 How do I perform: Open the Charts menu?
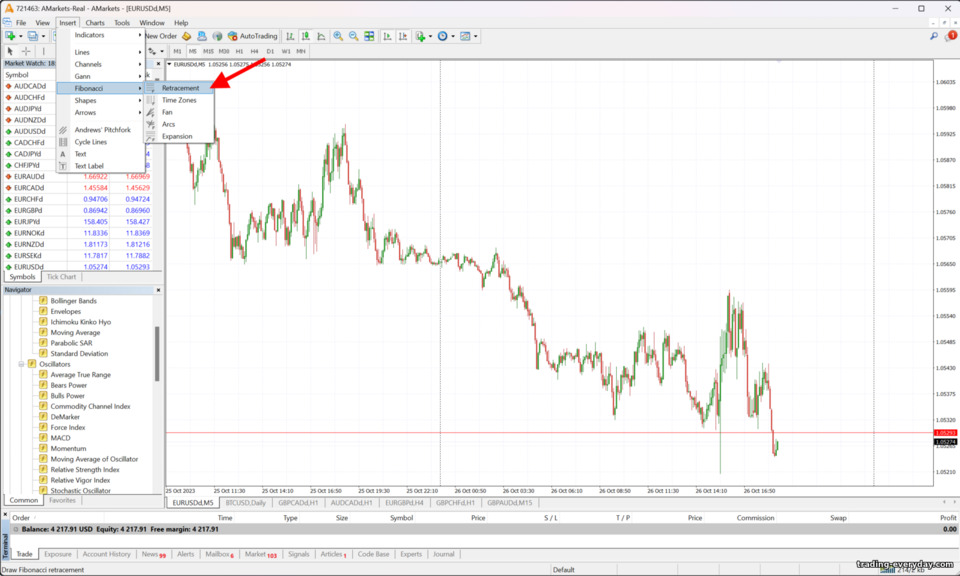(95, 23)
